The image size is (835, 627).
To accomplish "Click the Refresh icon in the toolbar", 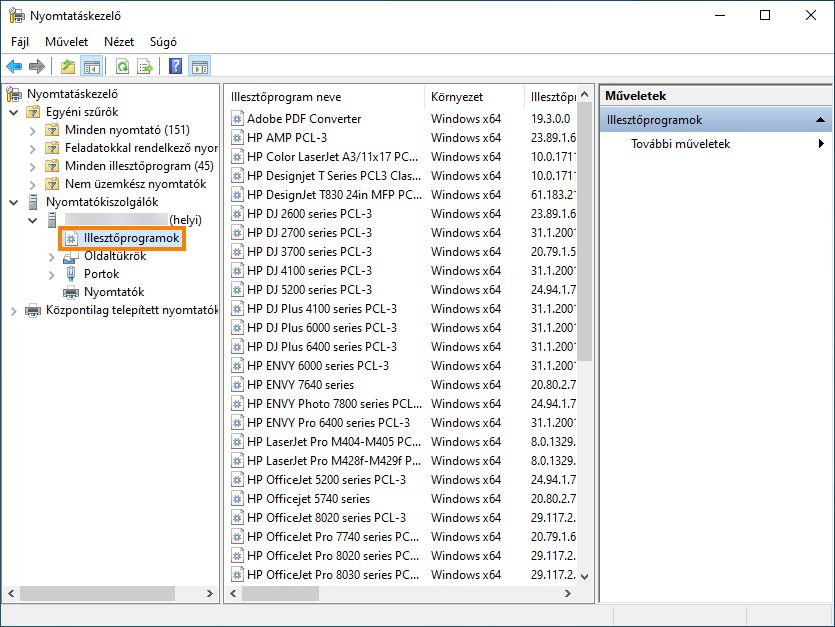I will point(122,66).
